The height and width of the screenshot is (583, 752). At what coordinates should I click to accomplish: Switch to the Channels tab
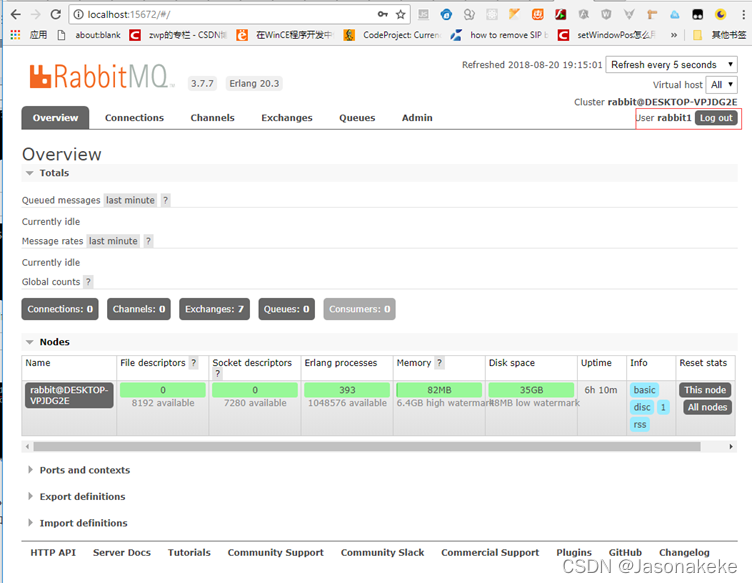[x=212, y=118]
